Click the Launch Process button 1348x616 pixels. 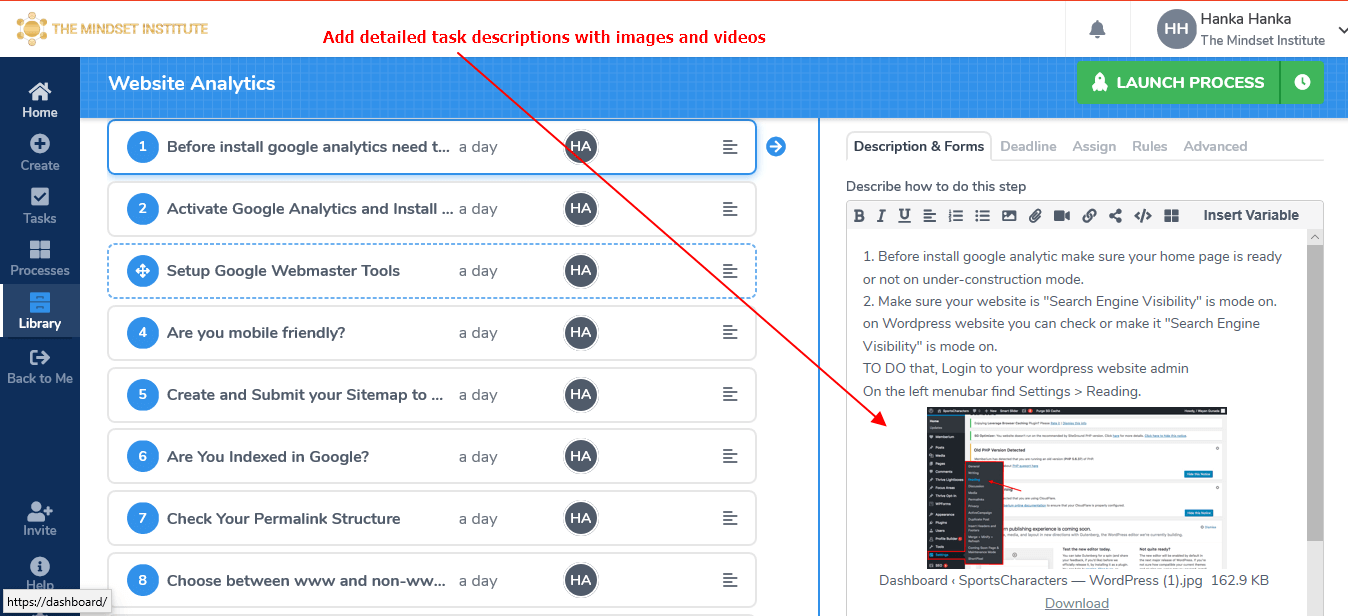pyautogui.click(x=1178, y=83)
